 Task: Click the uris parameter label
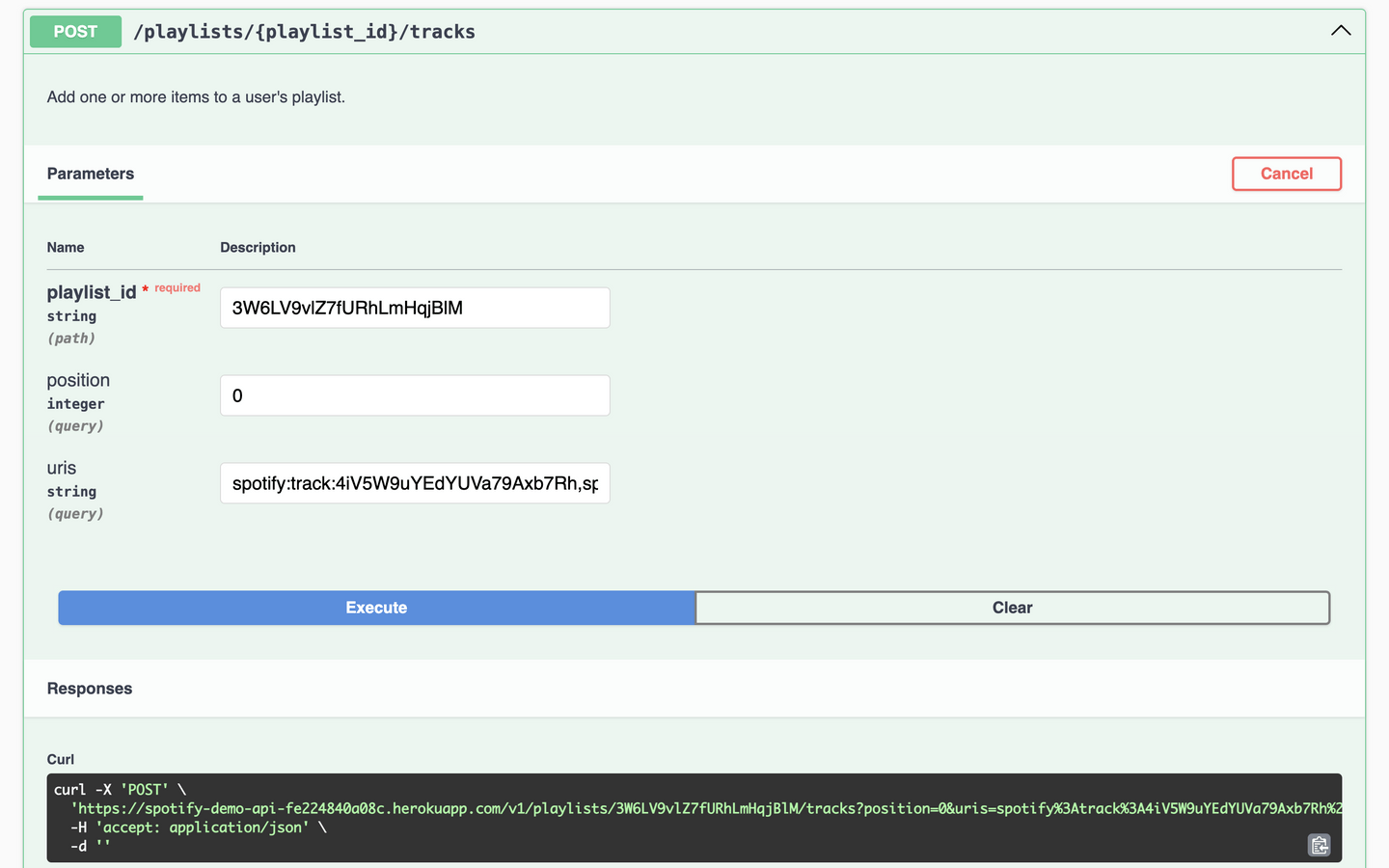62,468
